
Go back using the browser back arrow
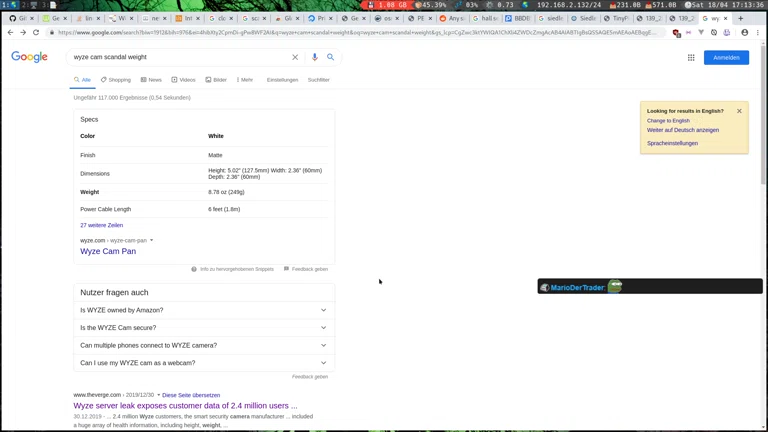(x=10, y=32)
